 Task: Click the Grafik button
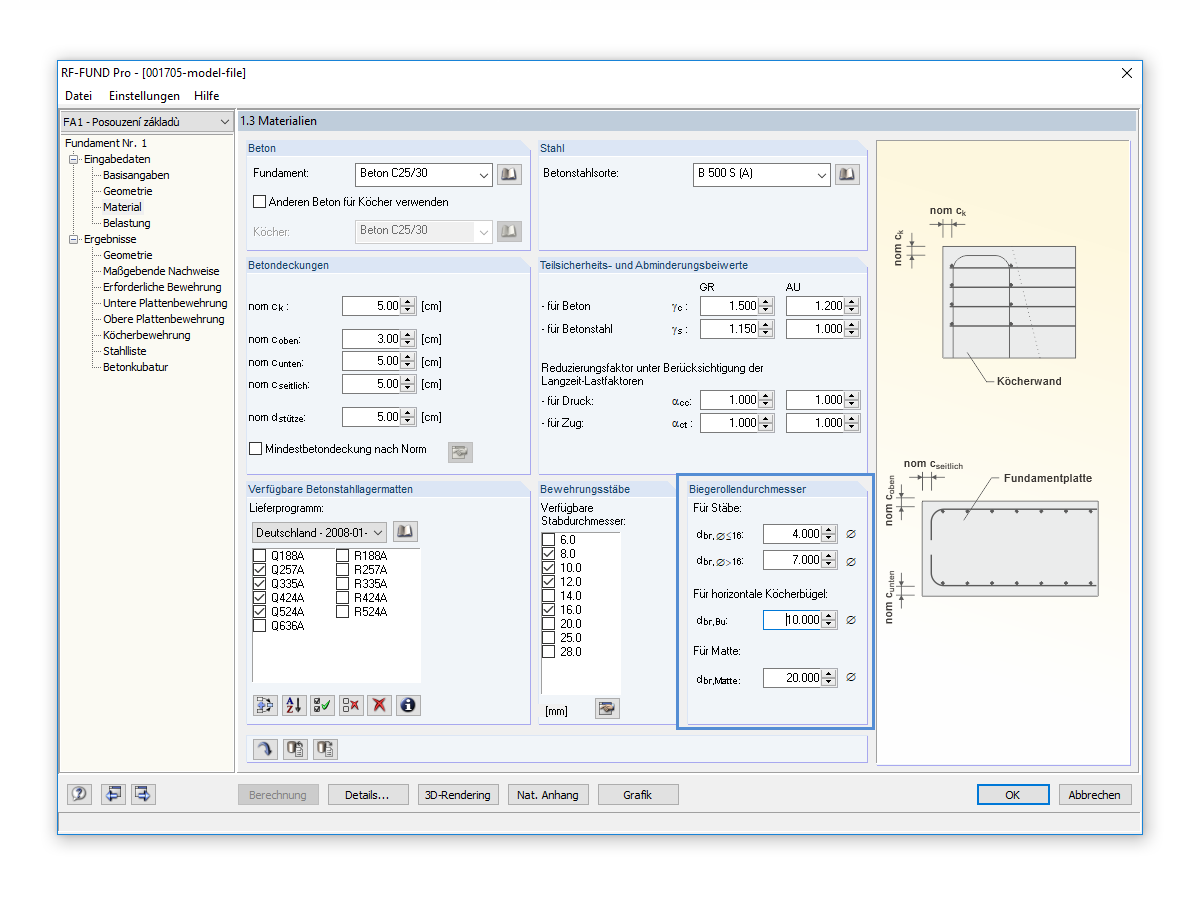[x=638, y=795]
